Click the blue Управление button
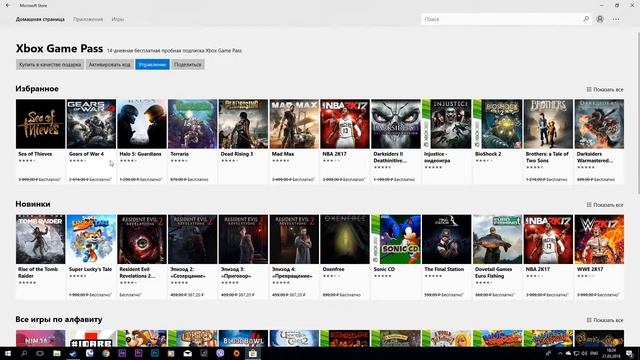640x360 pixels. tap(152, 64)
